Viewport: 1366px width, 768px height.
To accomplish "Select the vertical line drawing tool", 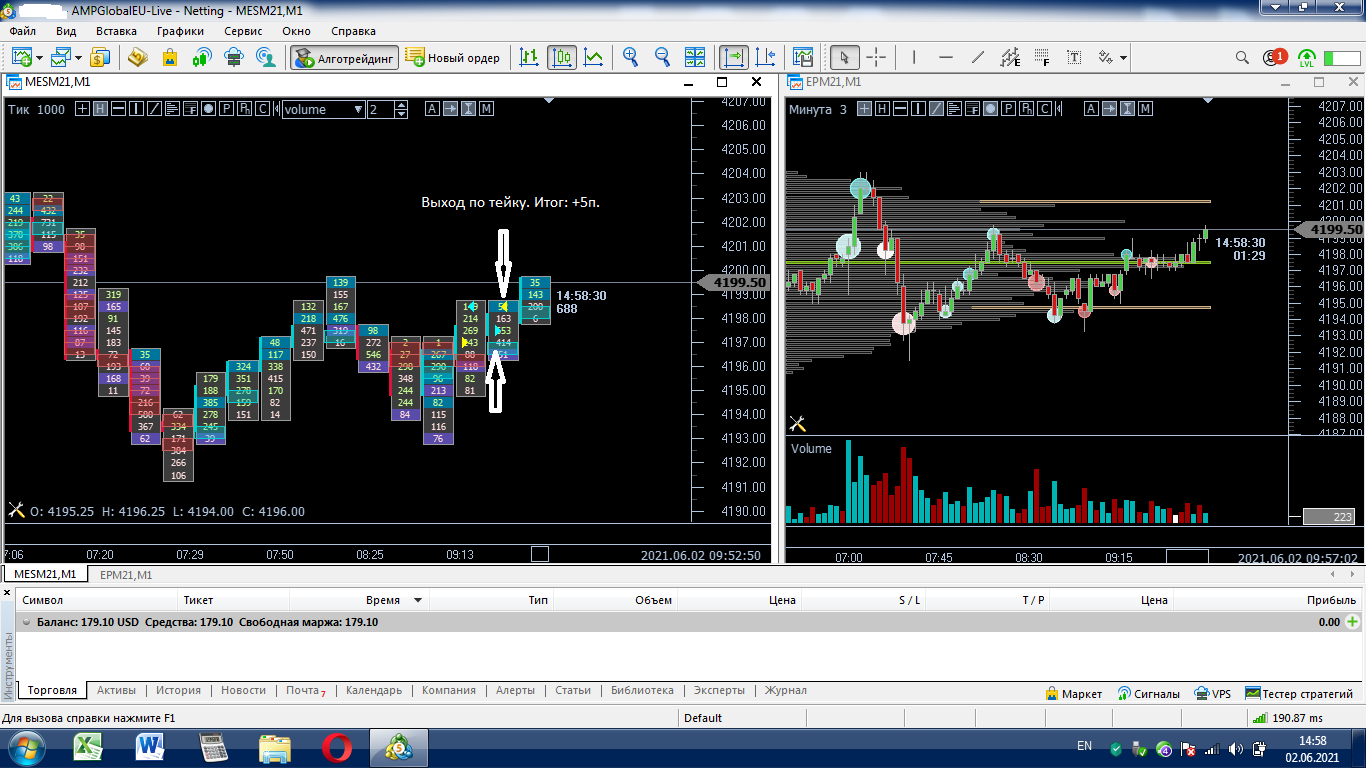I will [915, 57].
